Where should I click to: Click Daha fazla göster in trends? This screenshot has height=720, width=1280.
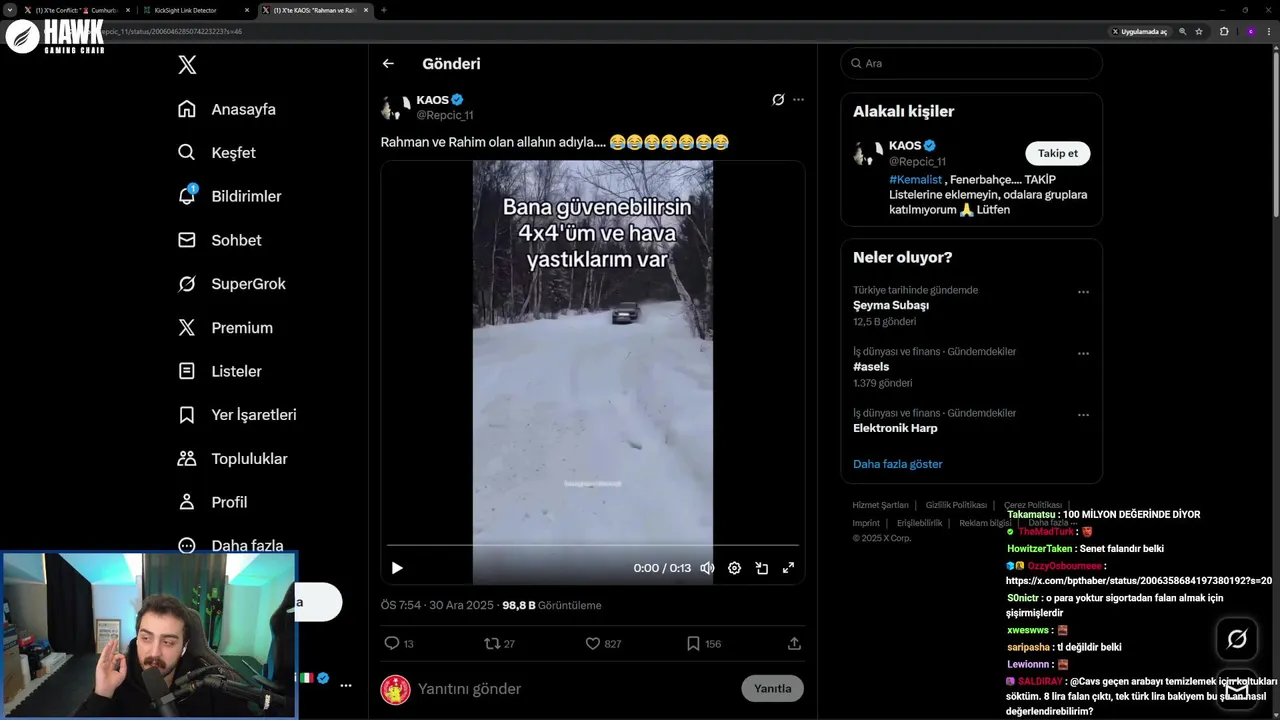point(898,464)
